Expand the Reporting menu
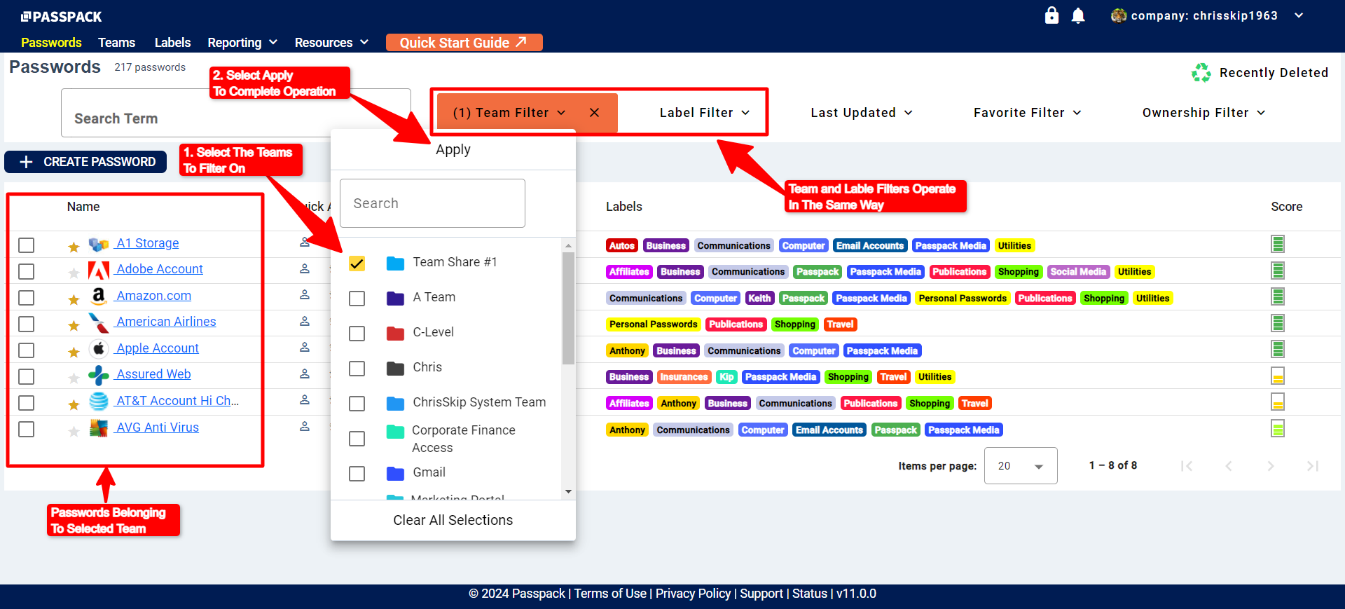This screenshot has height=609, width=1345. point(242,43)
